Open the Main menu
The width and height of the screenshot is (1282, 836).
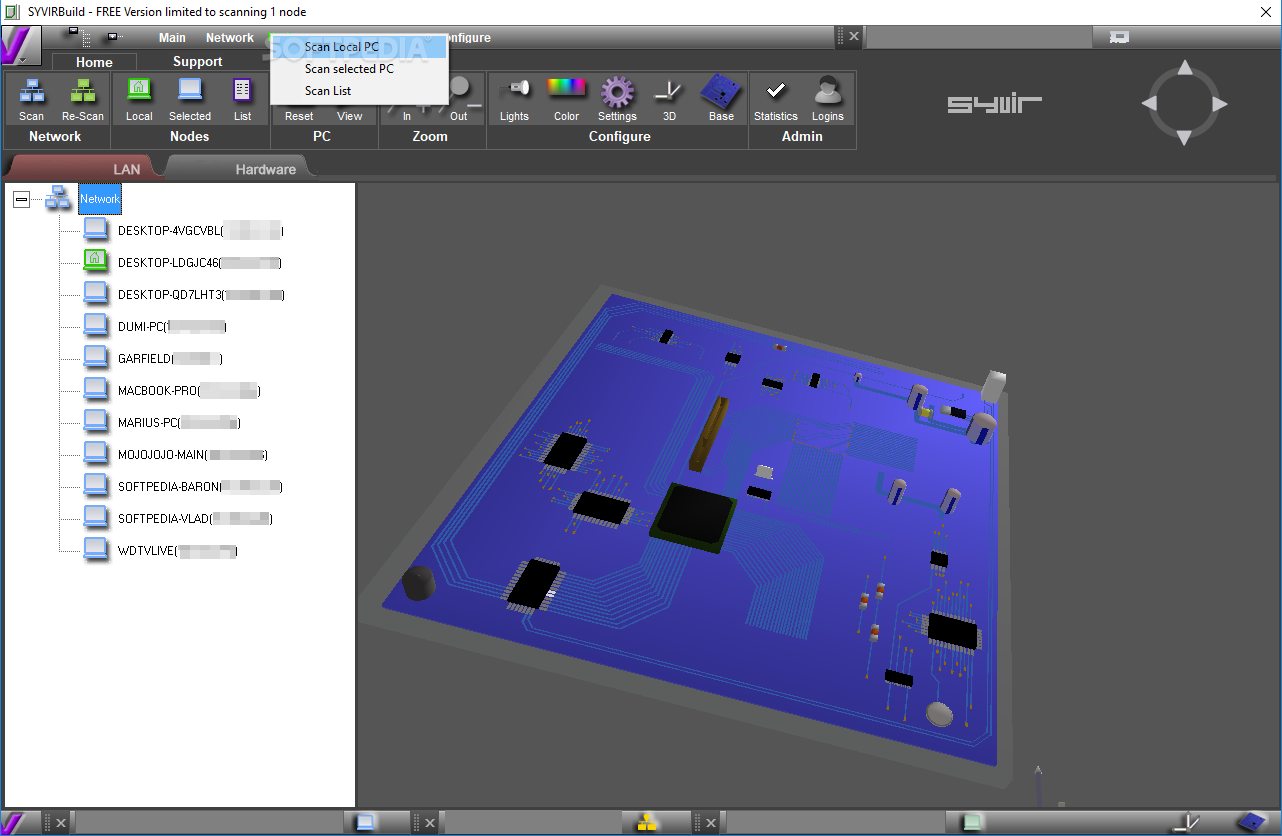pos(172,38)
